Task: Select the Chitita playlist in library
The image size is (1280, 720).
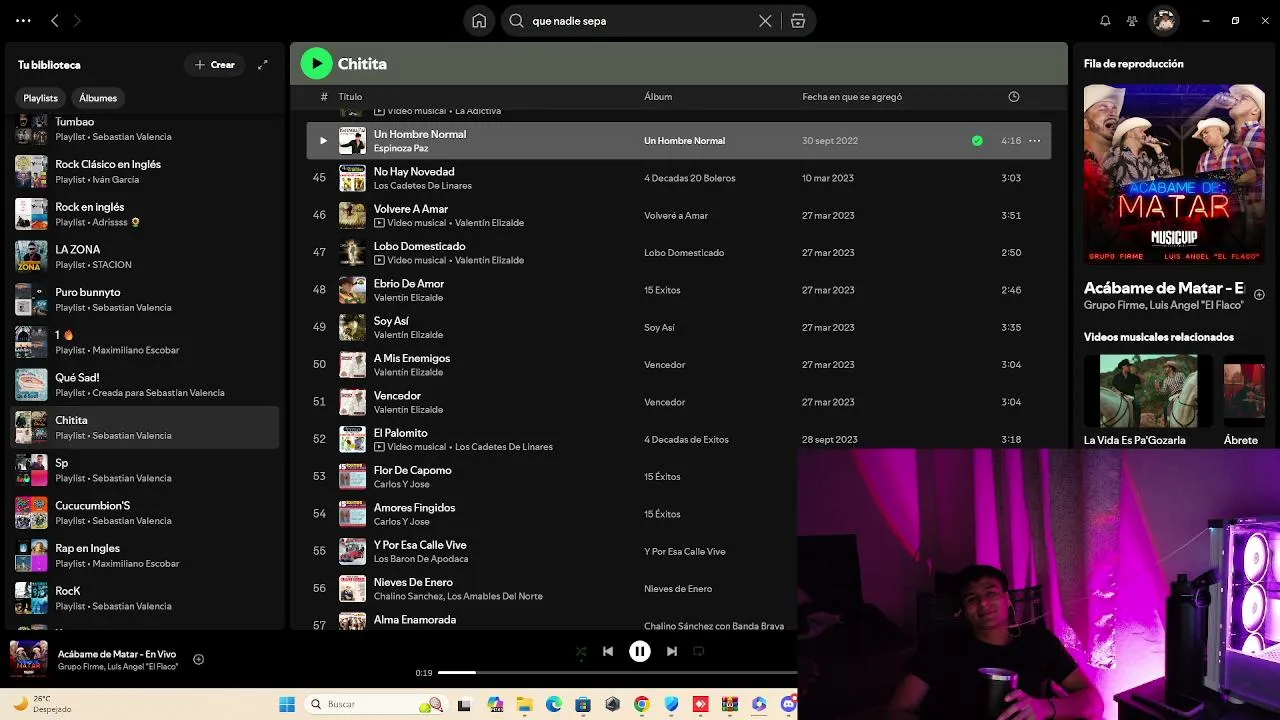Action: (145, 427)
